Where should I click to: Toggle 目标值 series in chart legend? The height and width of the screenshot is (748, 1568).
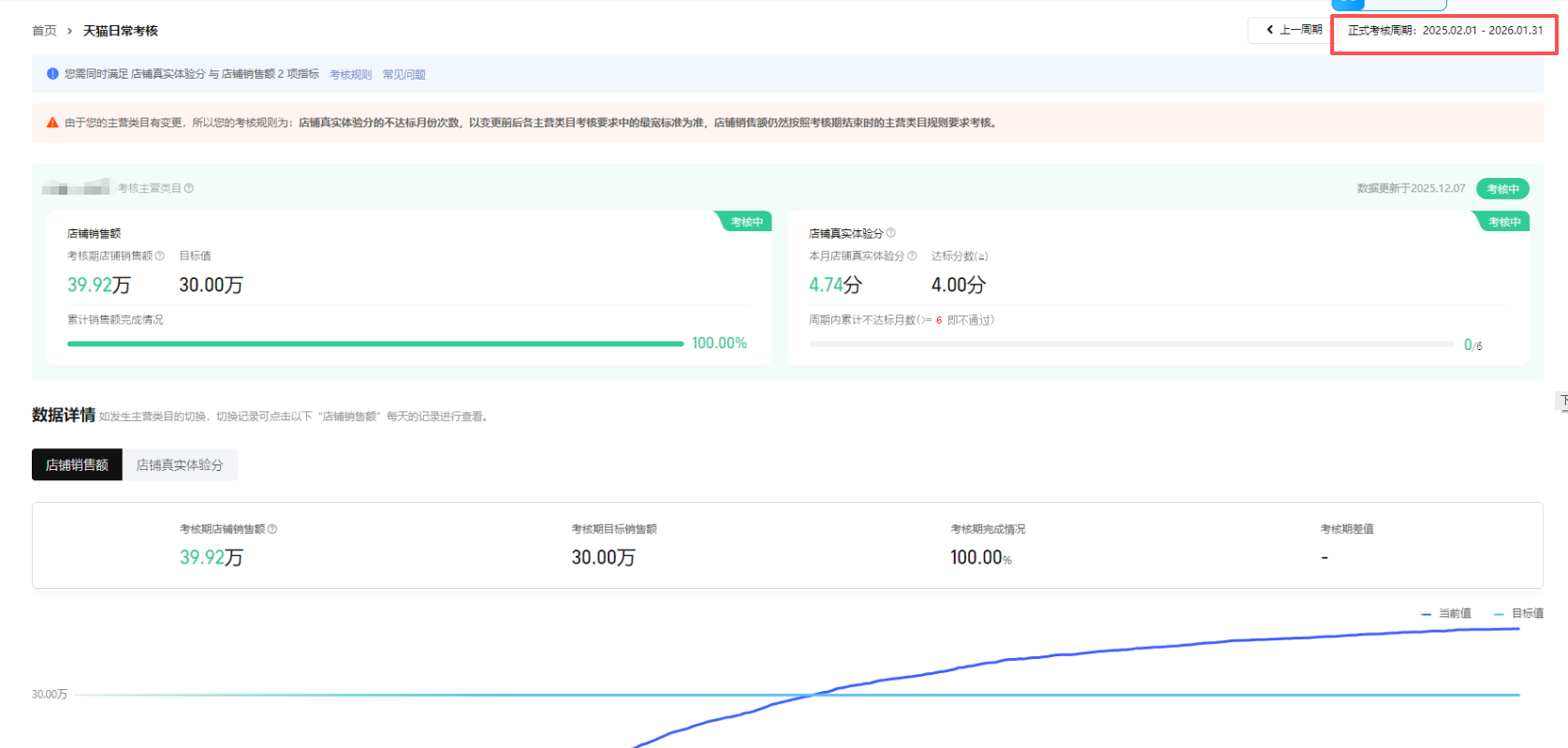[x=1518, y=613]
